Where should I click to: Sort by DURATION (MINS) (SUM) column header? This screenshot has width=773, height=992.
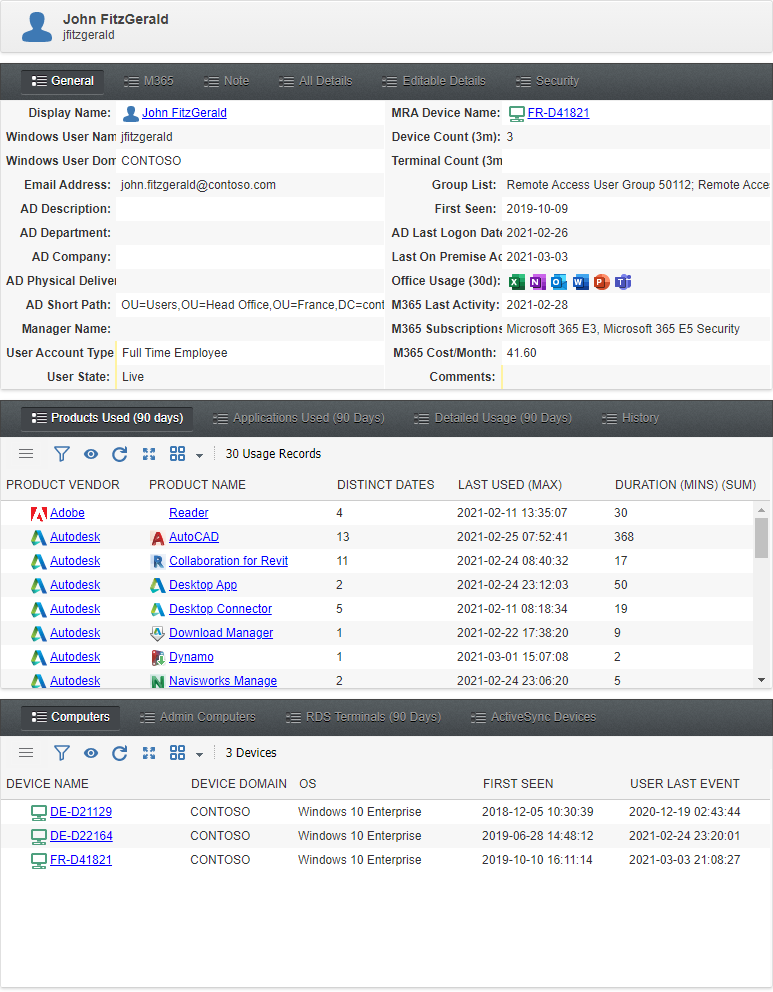(x=686, y=485)
